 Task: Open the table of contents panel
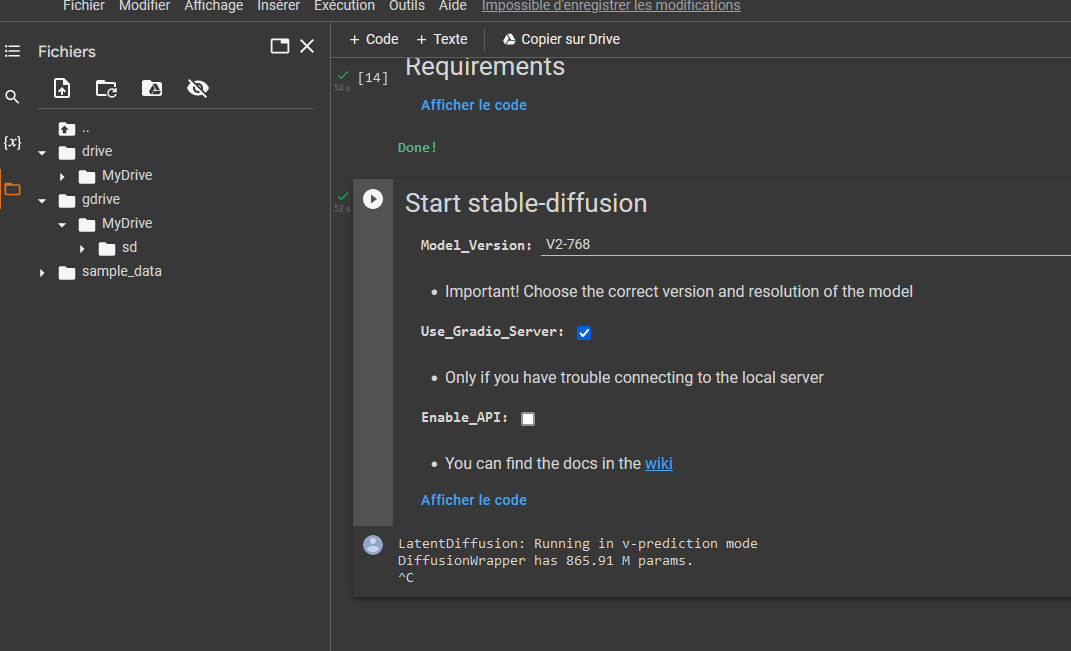coord(12,51)
